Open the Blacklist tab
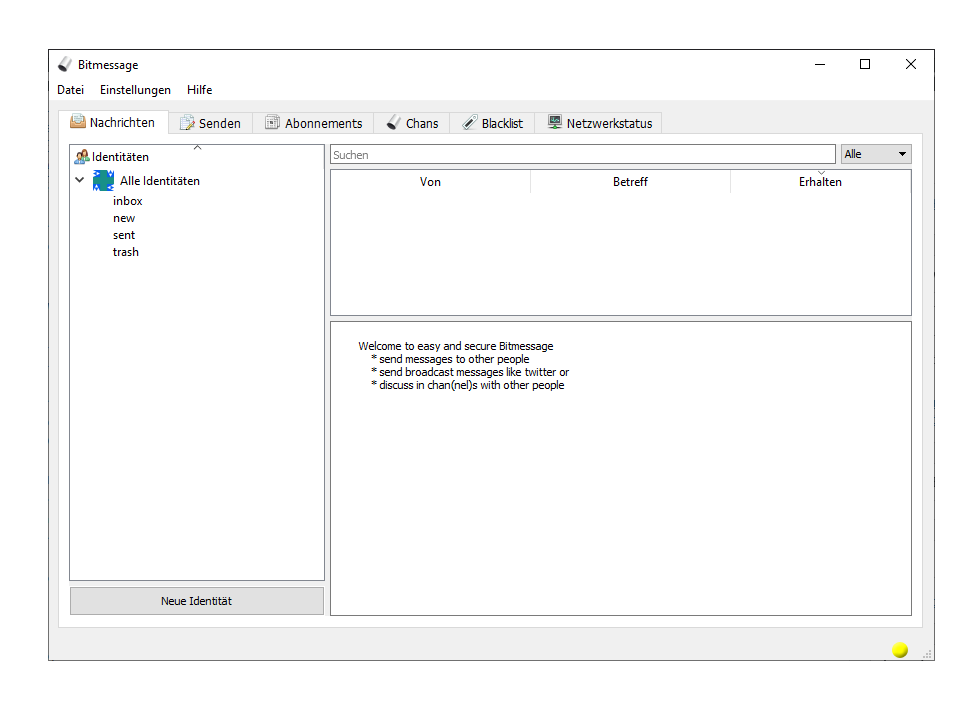Viewport: 978px width, 713px height. click(492, 124)
